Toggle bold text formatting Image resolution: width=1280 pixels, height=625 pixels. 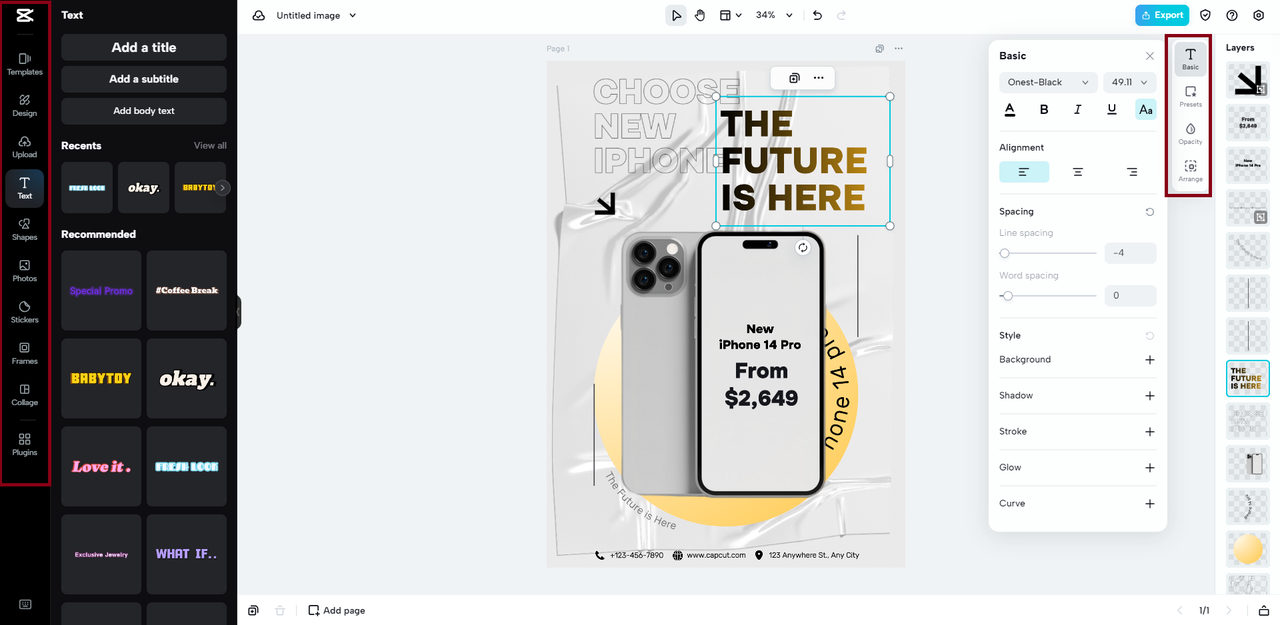[1044, 110]
